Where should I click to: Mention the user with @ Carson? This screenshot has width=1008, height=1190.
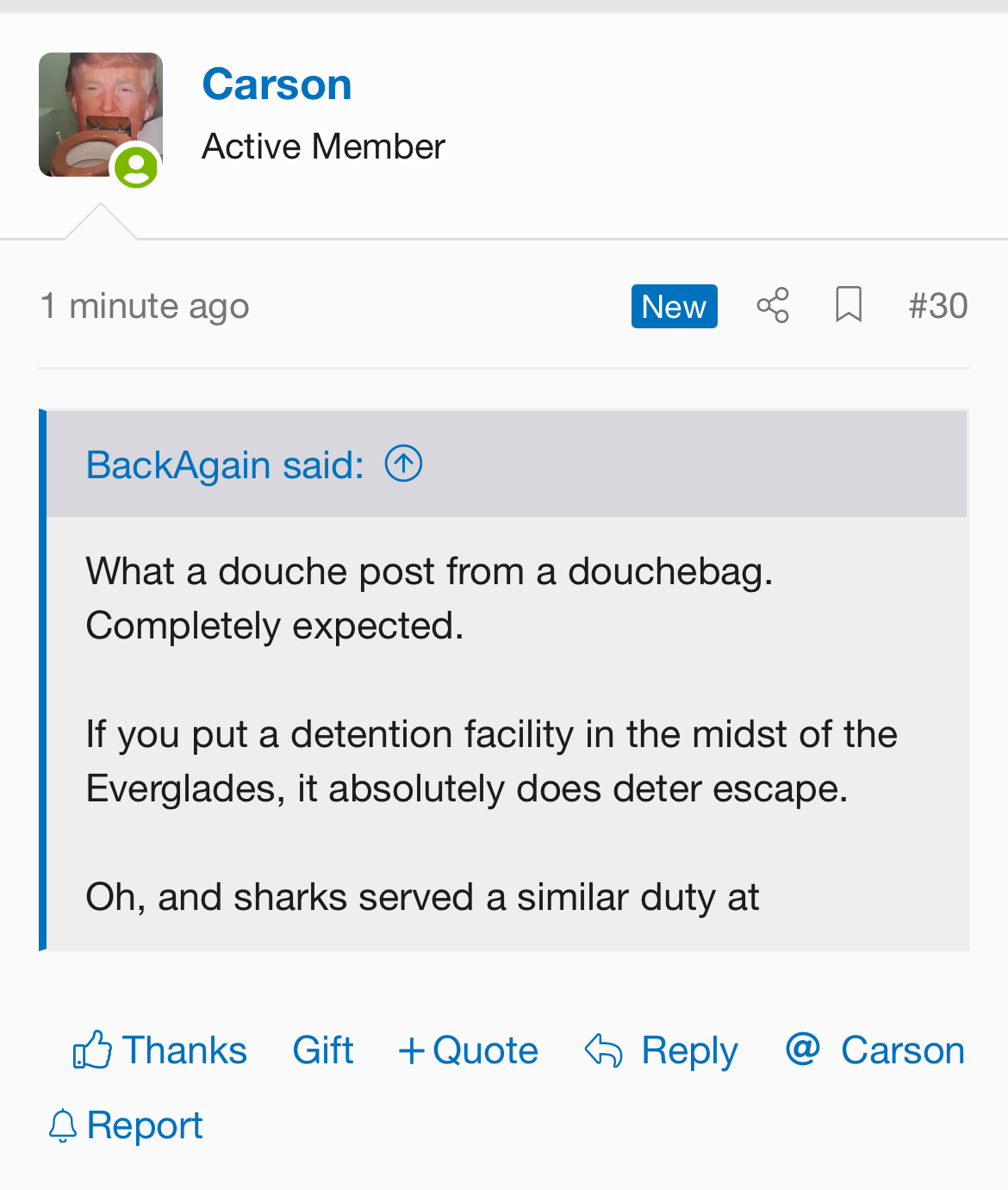875,1050
